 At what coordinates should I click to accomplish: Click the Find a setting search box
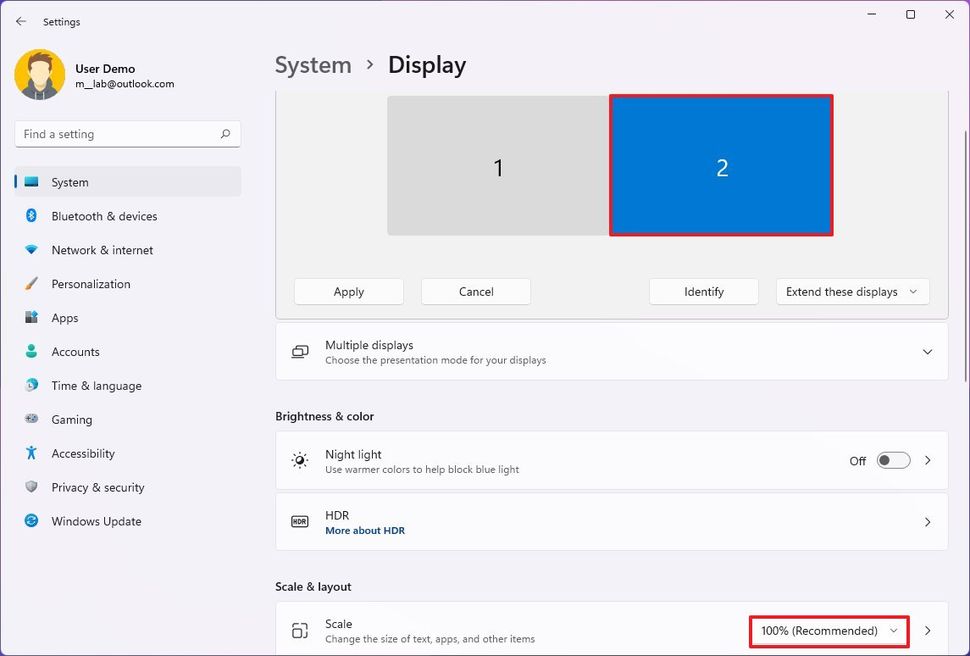click(127, 133)
